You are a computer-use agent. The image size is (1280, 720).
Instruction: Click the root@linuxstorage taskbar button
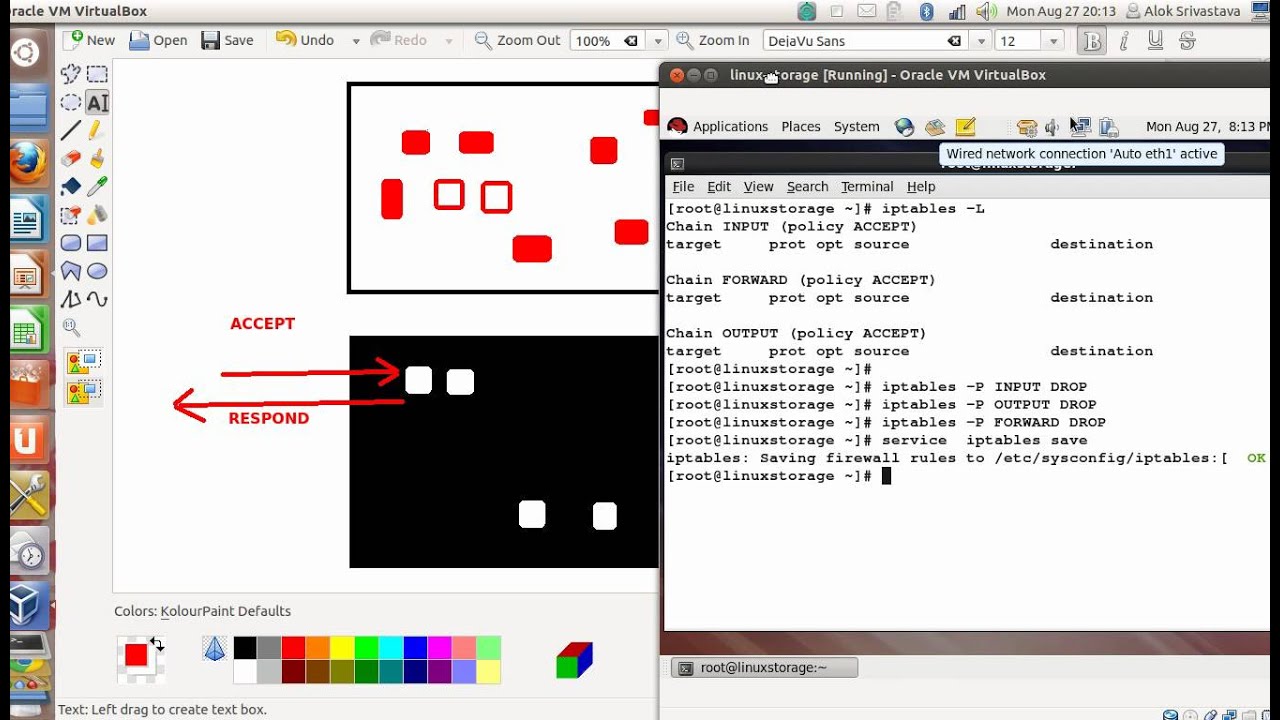764,668
